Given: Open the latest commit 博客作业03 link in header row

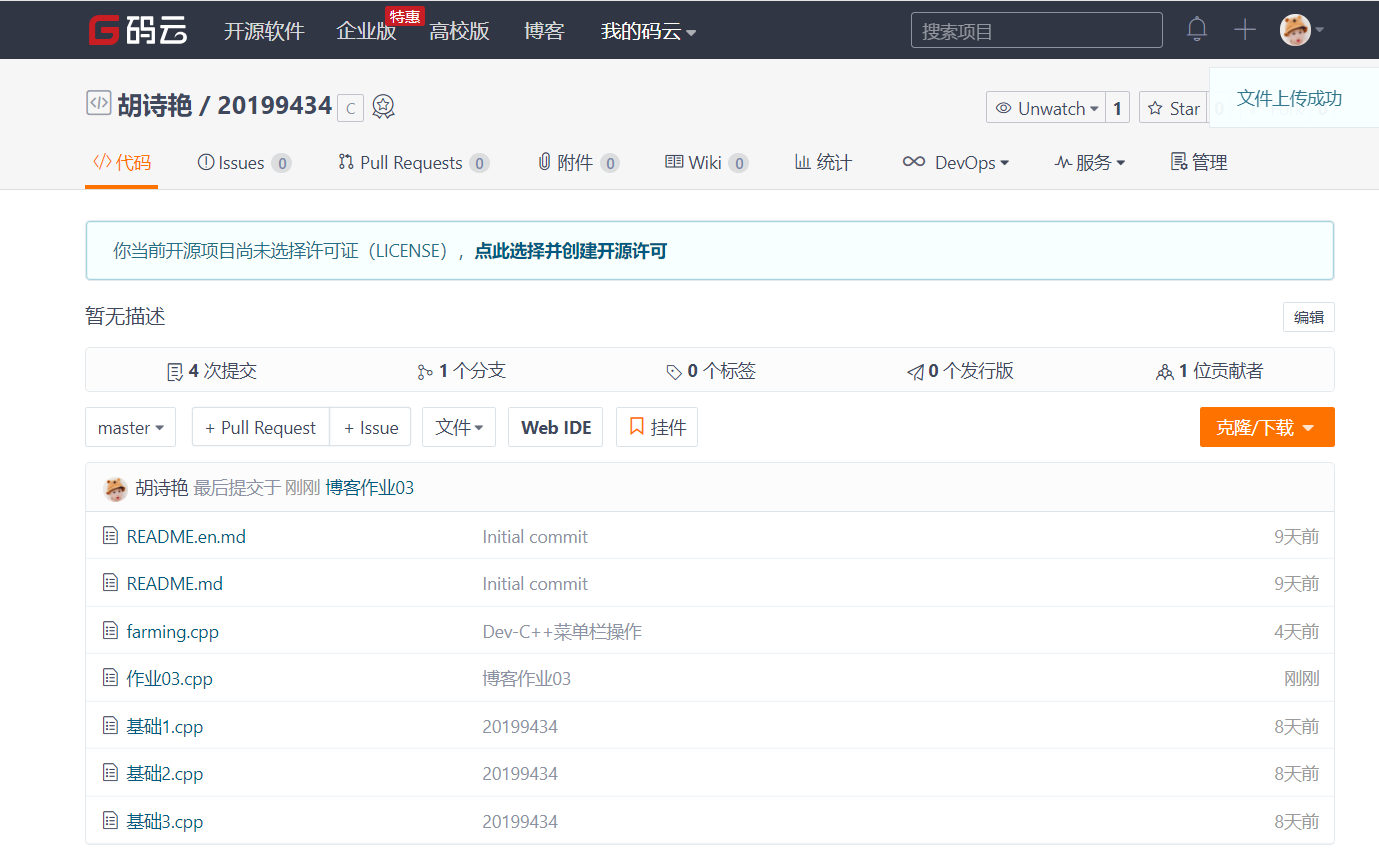Looking at the screenshot, I should (370, 488).
